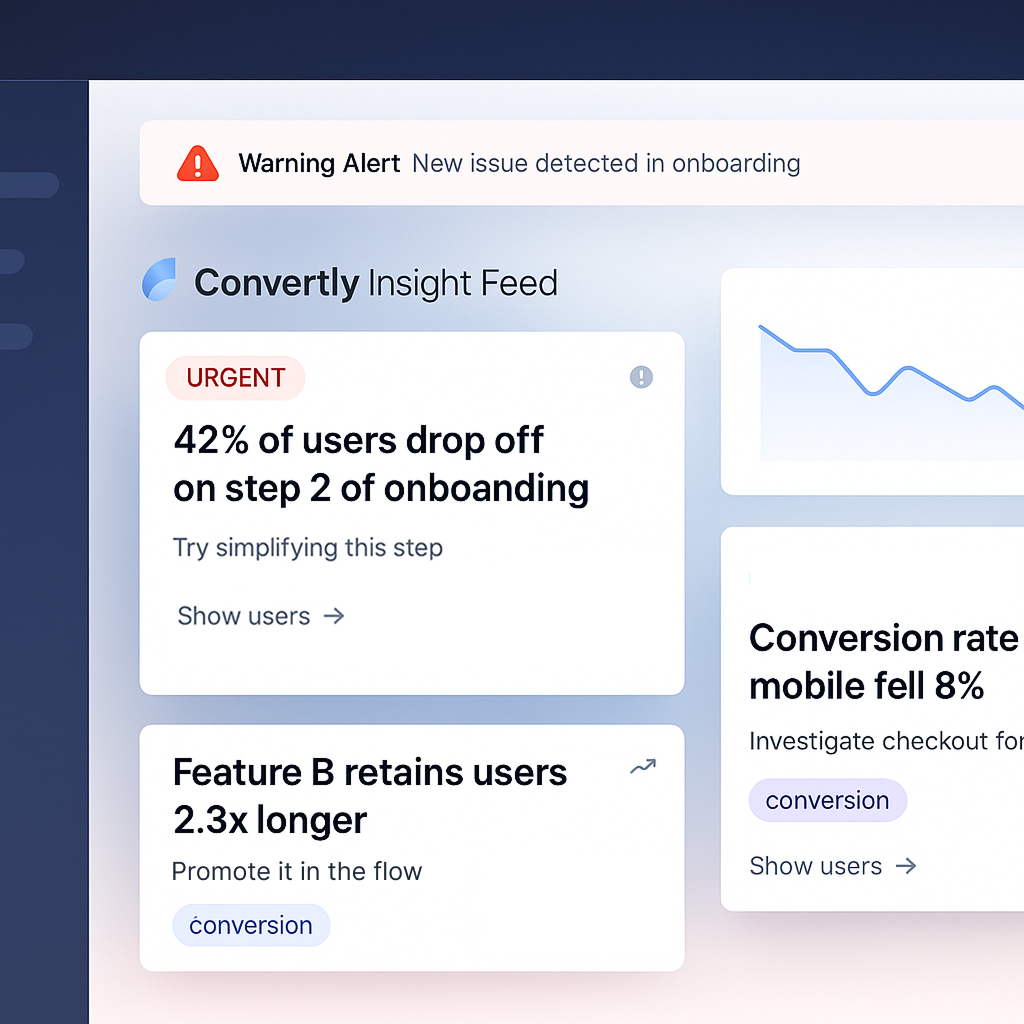Screen dimensions: 1024x1024
Task: Select the URGENT badge
Action: (x=235, y=377)
